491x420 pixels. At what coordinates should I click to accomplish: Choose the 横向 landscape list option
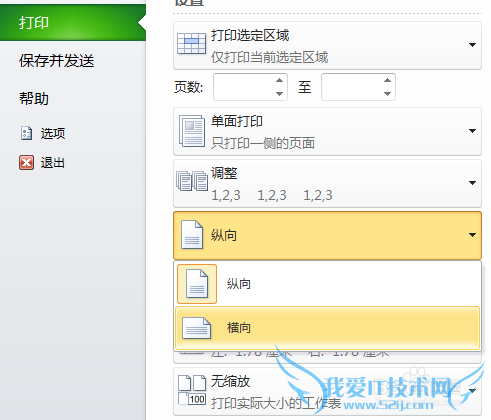[x=328, y=328]
